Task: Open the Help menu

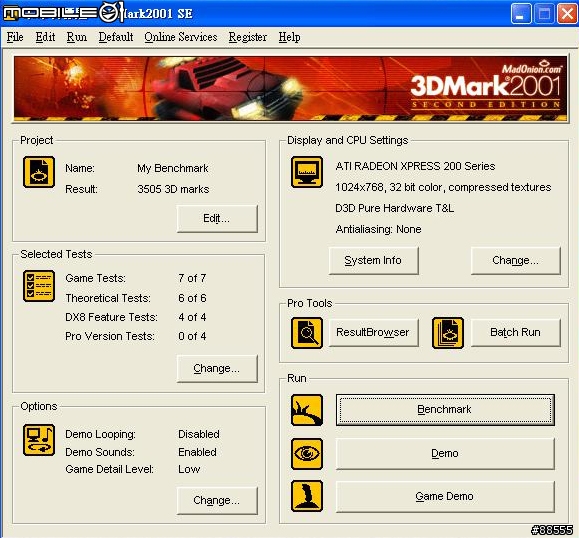Action: pos(289,37)
